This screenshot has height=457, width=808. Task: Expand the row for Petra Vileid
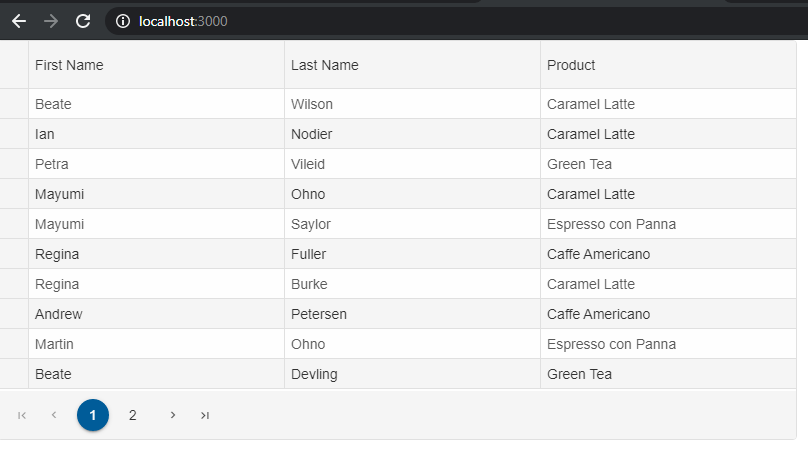(14, 164)
